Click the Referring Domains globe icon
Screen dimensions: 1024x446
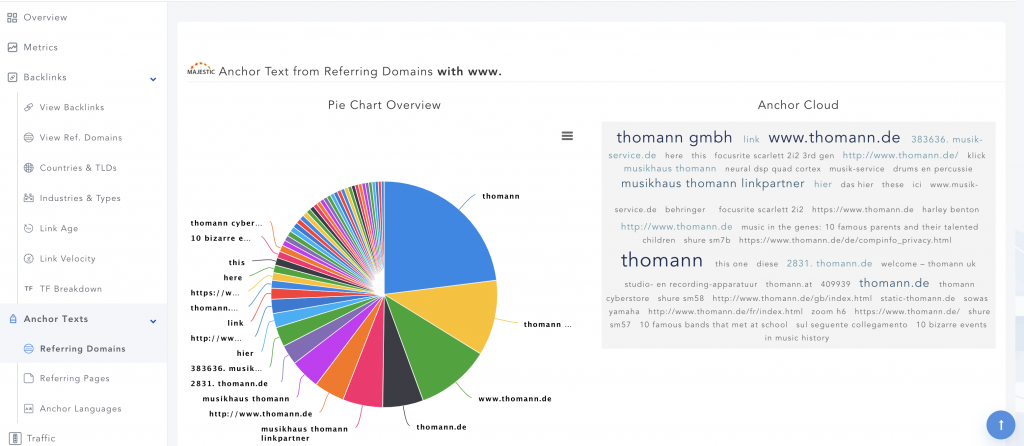[x=28, y=349]
